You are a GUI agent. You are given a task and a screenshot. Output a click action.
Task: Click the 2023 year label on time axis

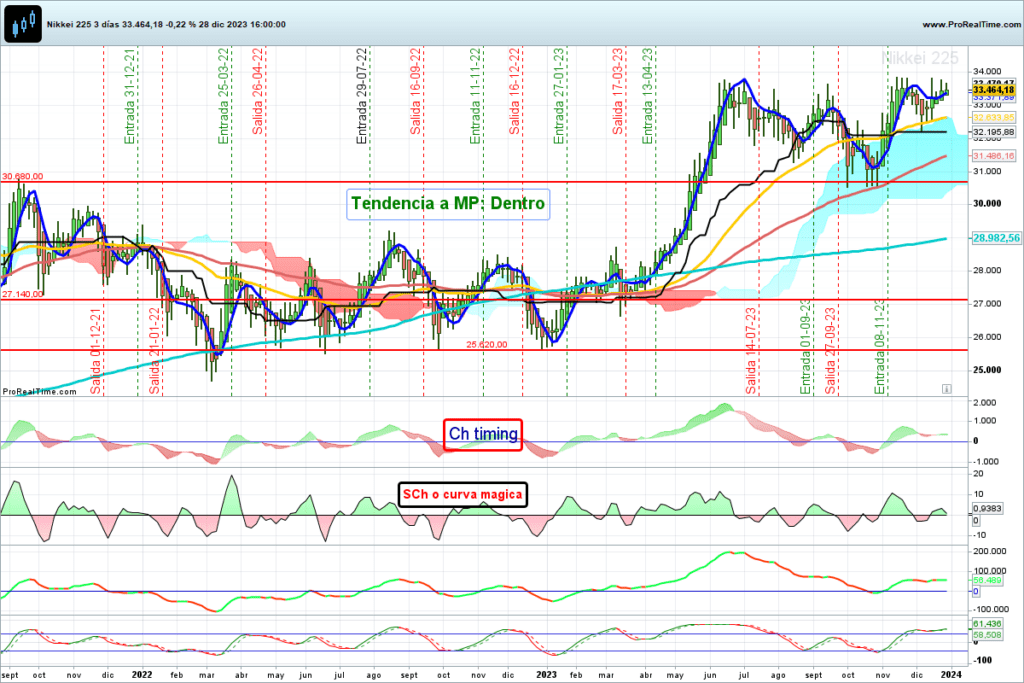pyautogui.click(x=546, y=675)
